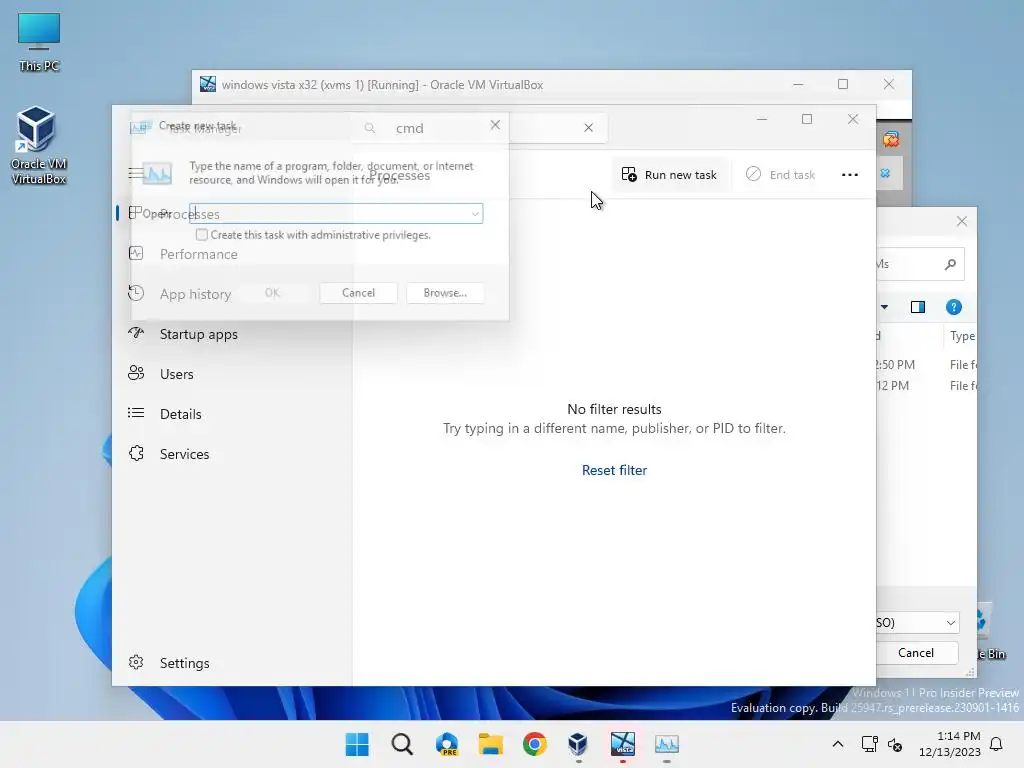The width and height of the screenshot is (1024, 768).
Task: Click the Run new task icon
Action: coord(629,174)
